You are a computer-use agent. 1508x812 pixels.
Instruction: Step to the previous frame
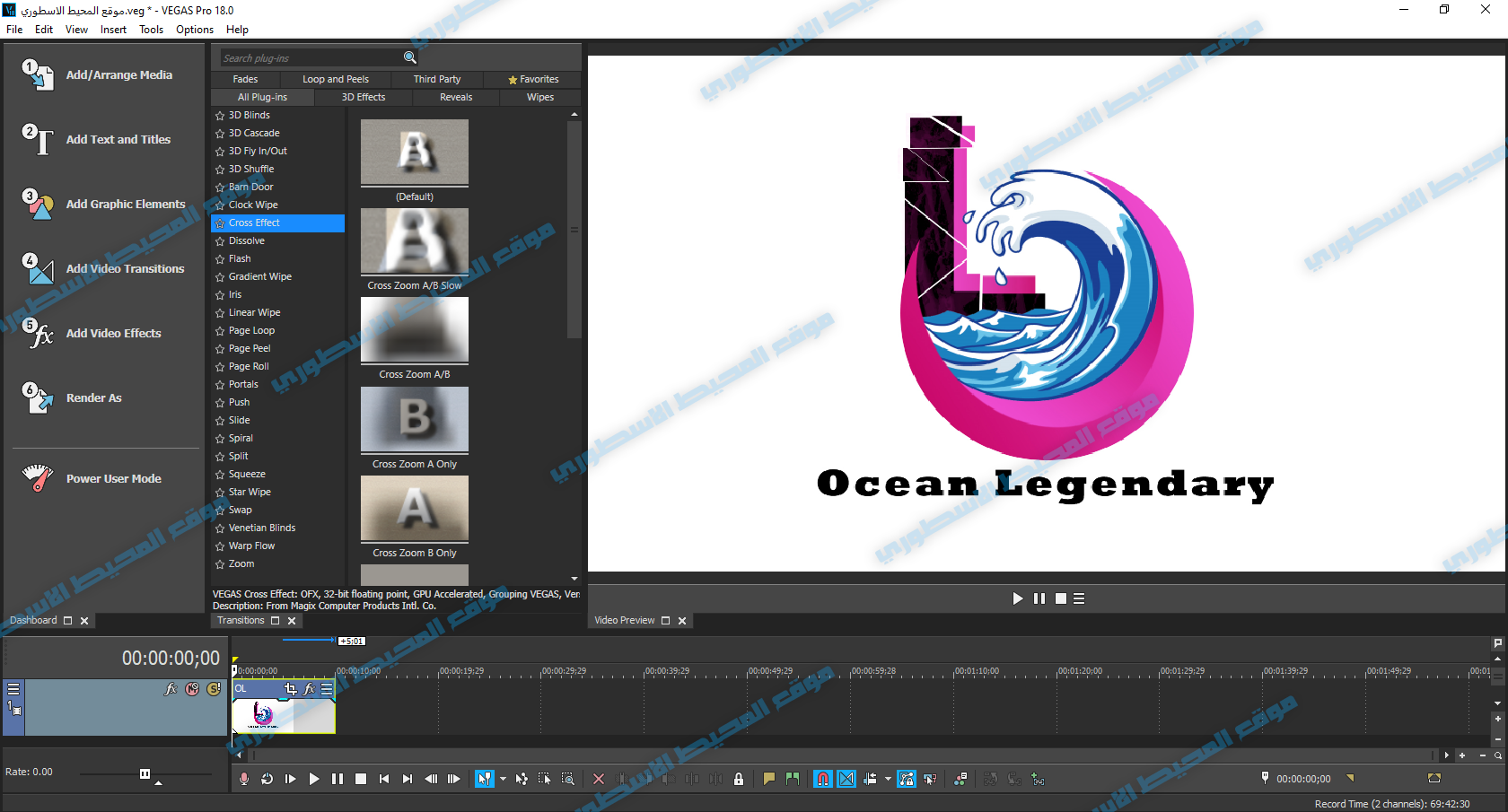[x=430, y=779]
